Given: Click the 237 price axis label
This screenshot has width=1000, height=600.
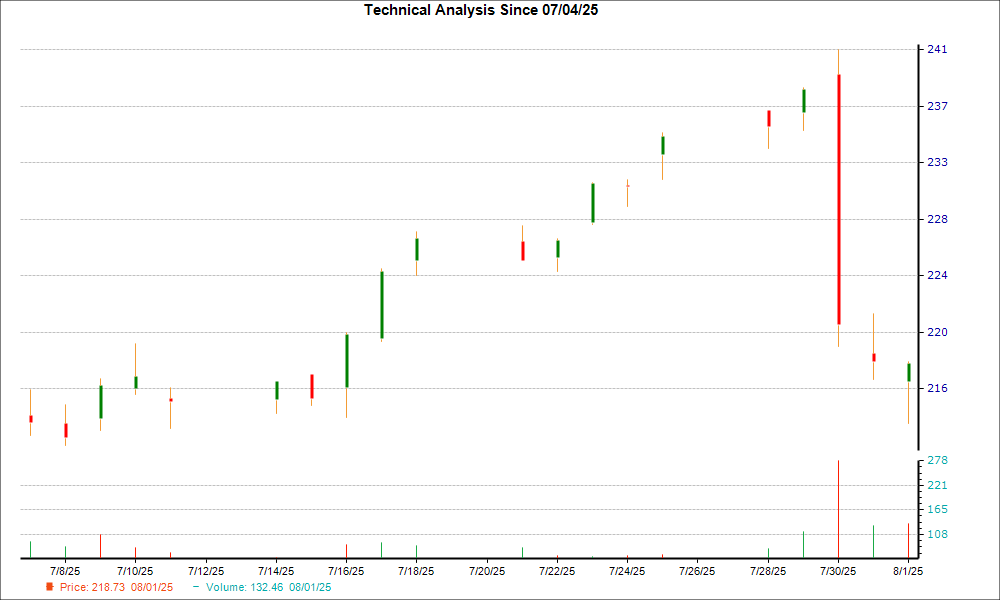Looking at the screenshot, I should pyautogui.click(x=937, y=106).
